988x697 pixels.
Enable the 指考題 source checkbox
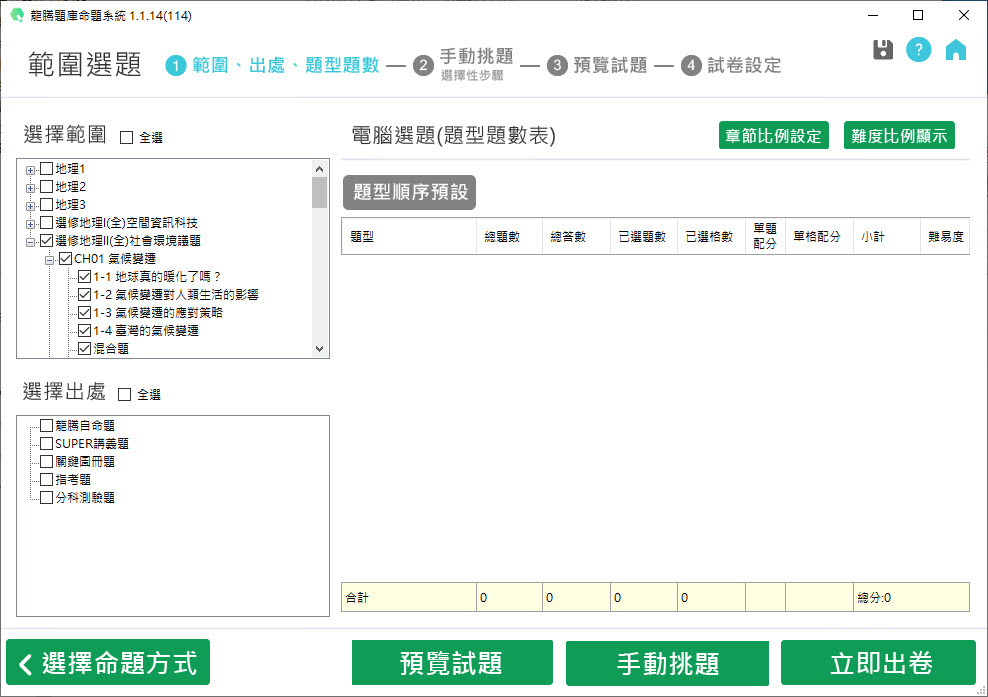click(x=46, y=480)
